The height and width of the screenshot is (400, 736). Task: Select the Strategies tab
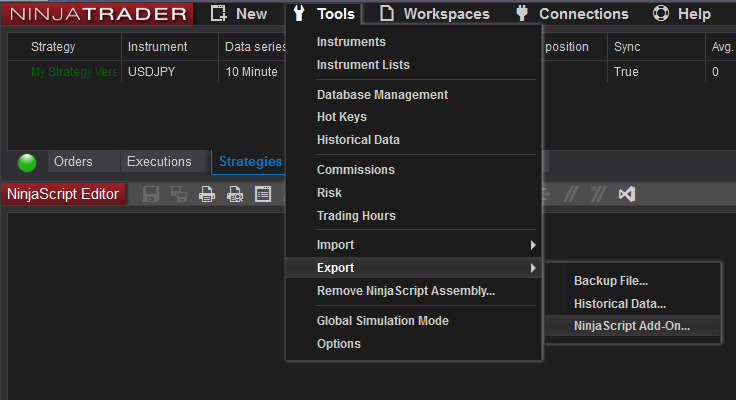(x=250, y=162)
